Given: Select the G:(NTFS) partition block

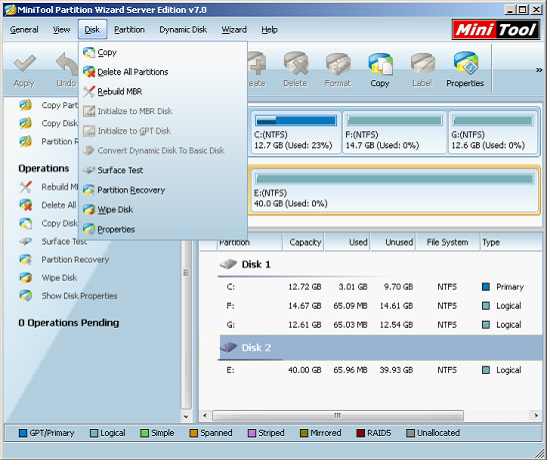Looking at the screenshot, I should coord(493,132).
